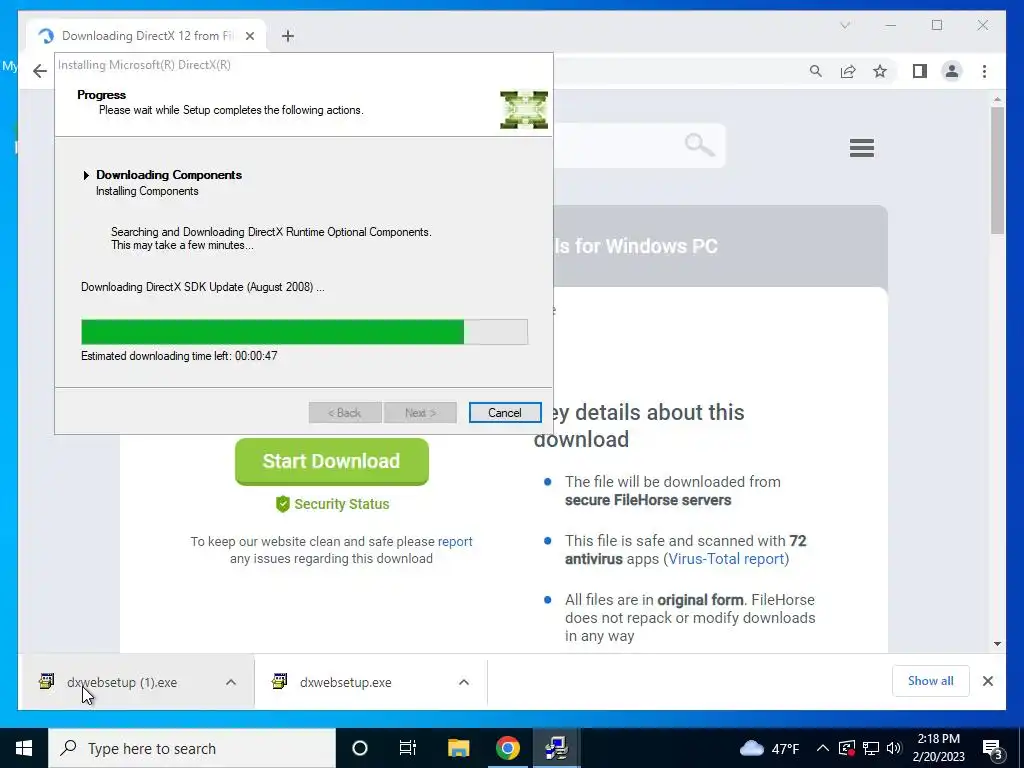Click the green shield Security Status icon
Viewport: 1024px width, 768px height.
click(282, 504)
